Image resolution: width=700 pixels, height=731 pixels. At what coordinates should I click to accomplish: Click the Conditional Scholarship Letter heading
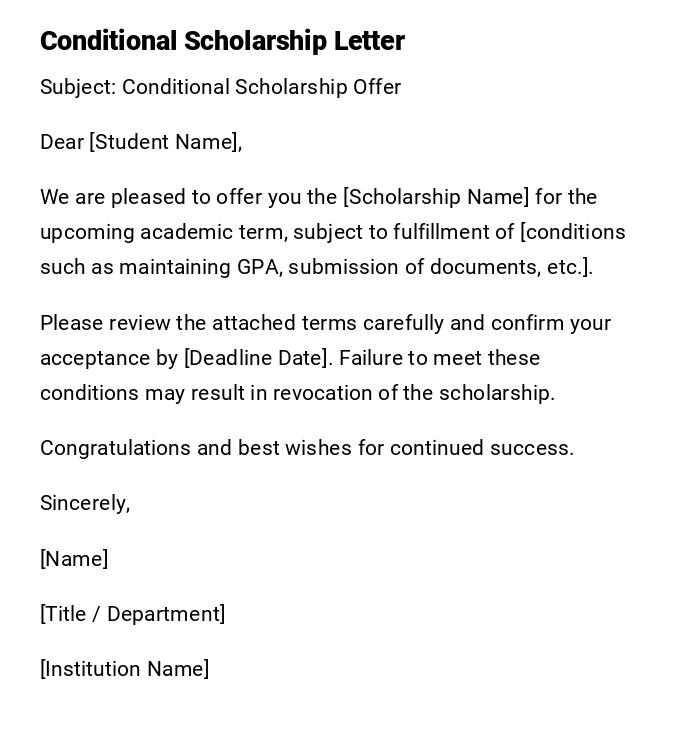pos(222,41)
